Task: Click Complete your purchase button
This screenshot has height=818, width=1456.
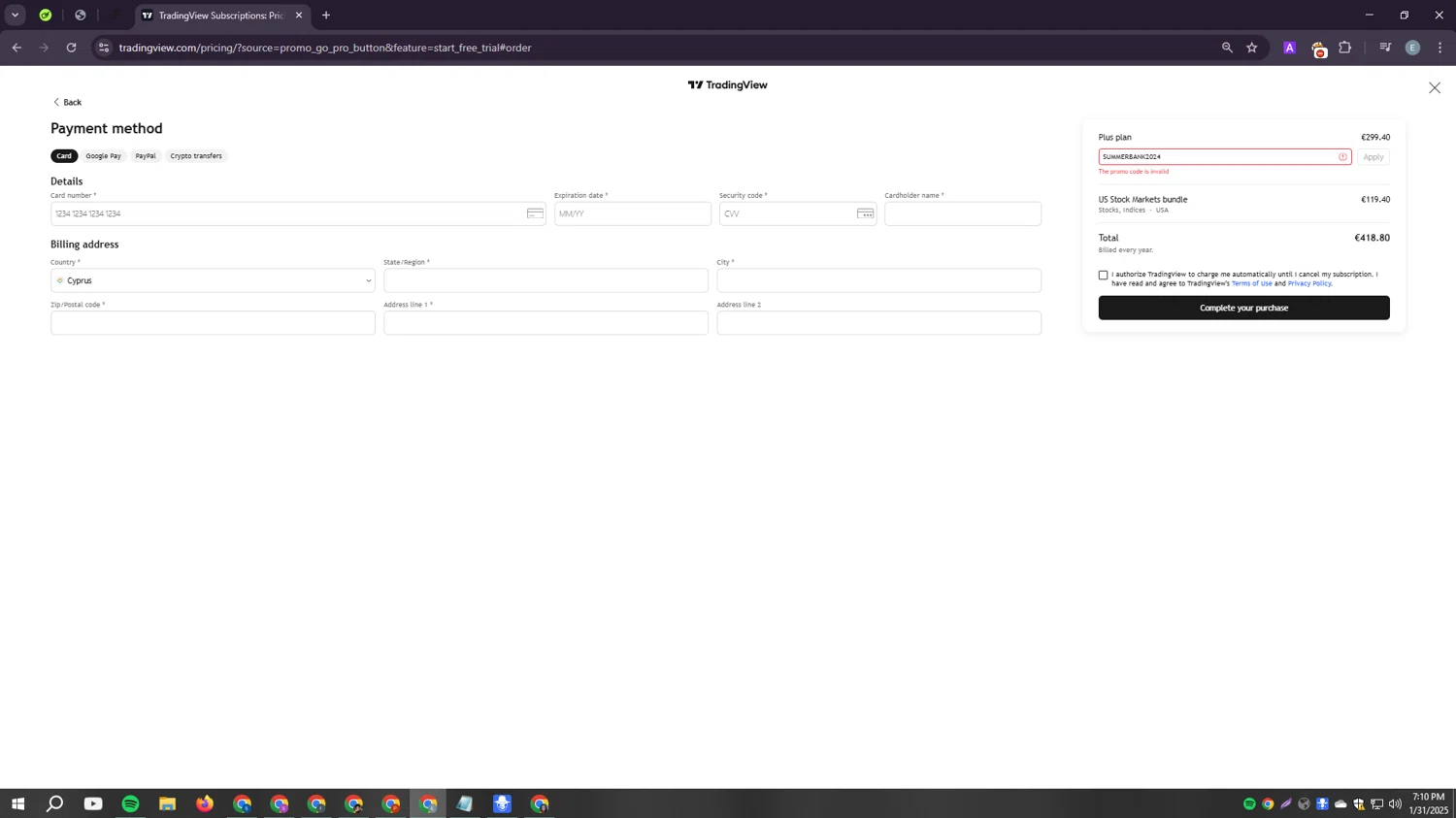Action: tap(1243, 308)
